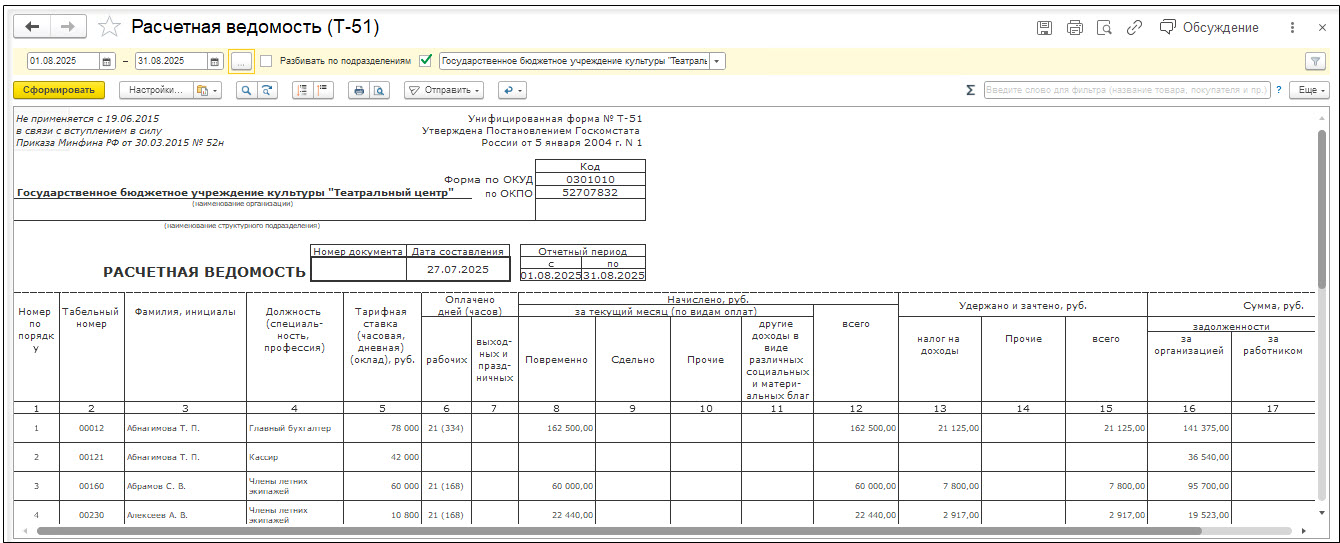Toggle Разбивать по подразделениям checkbox

(266, 61)
